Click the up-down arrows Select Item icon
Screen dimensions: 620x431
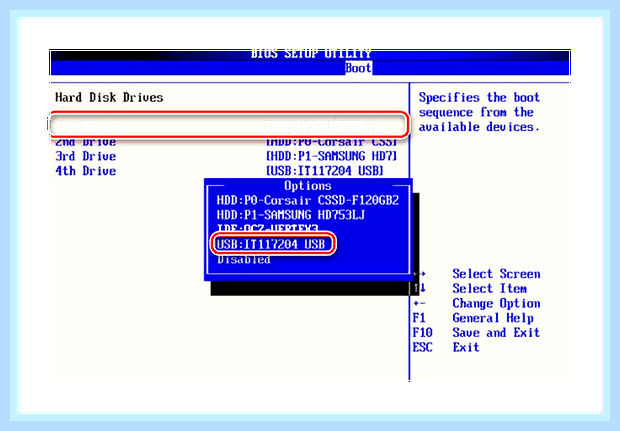pos(419,288)
